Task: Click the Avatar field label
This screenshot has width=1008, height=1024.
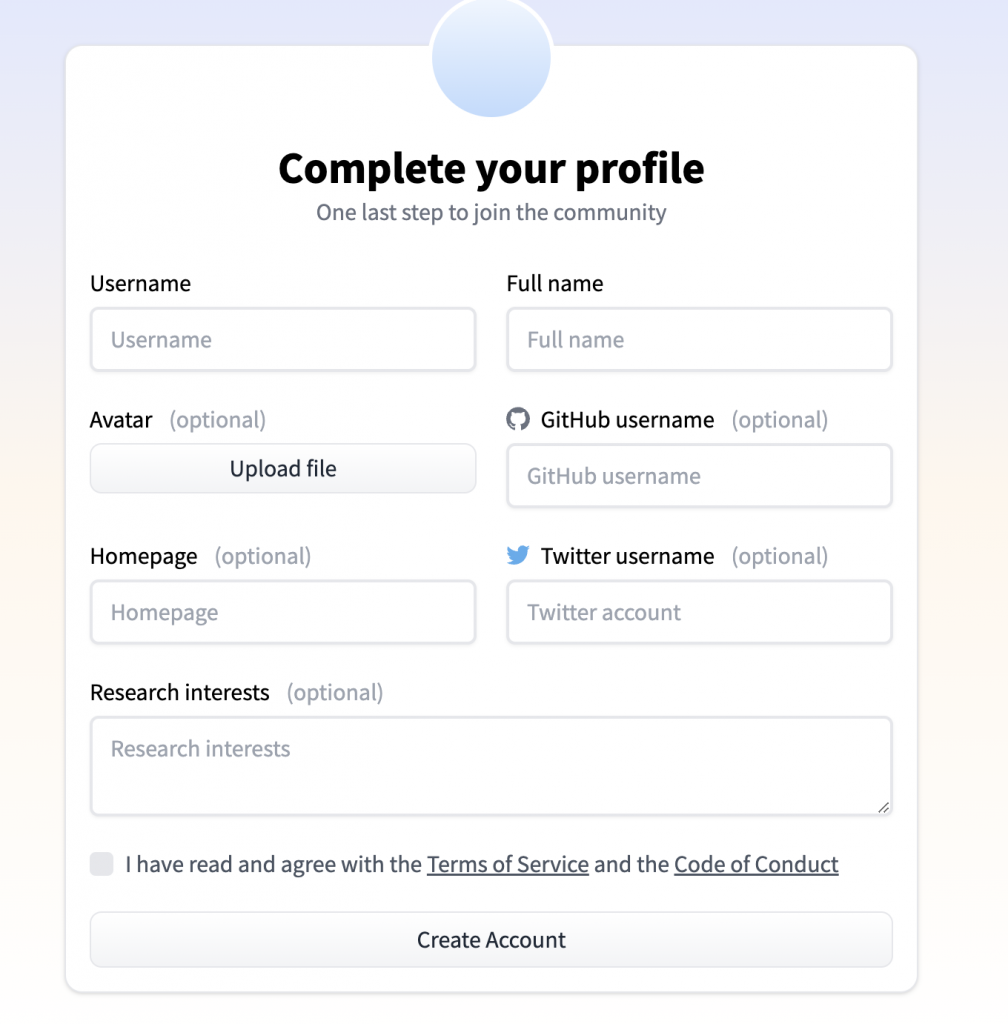Action: point(121,420)
